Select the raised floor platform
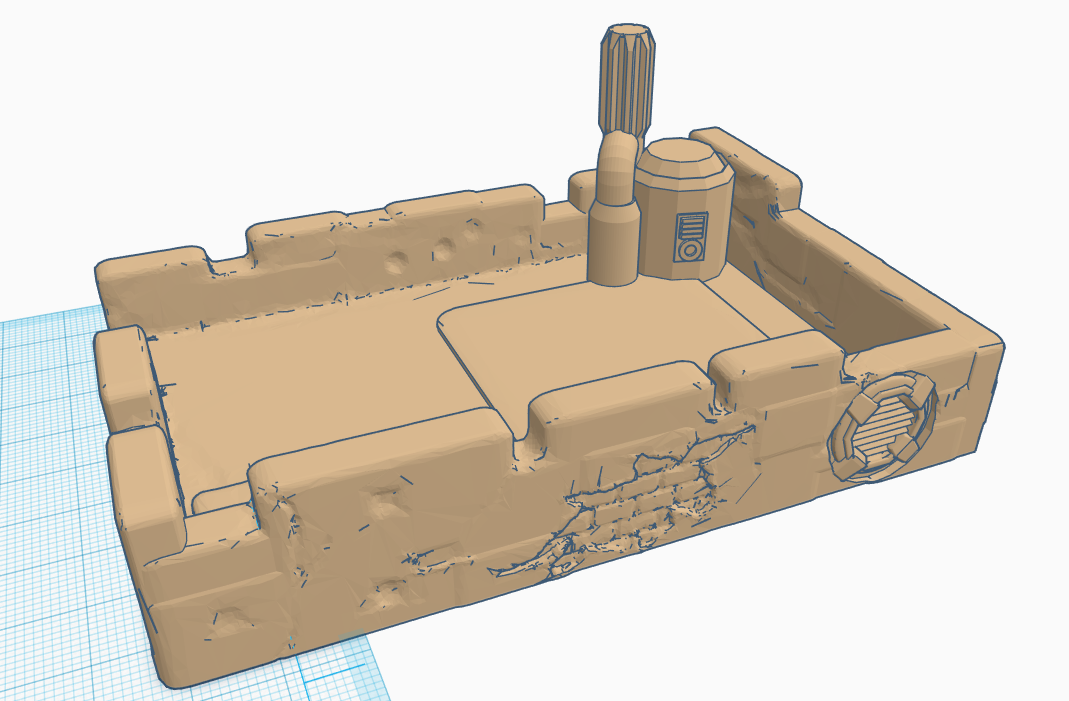 pos(590,340)
